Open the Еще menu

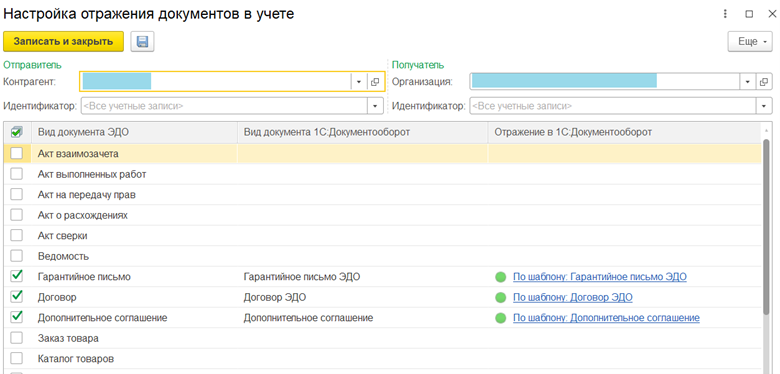[x=750, y=42]
